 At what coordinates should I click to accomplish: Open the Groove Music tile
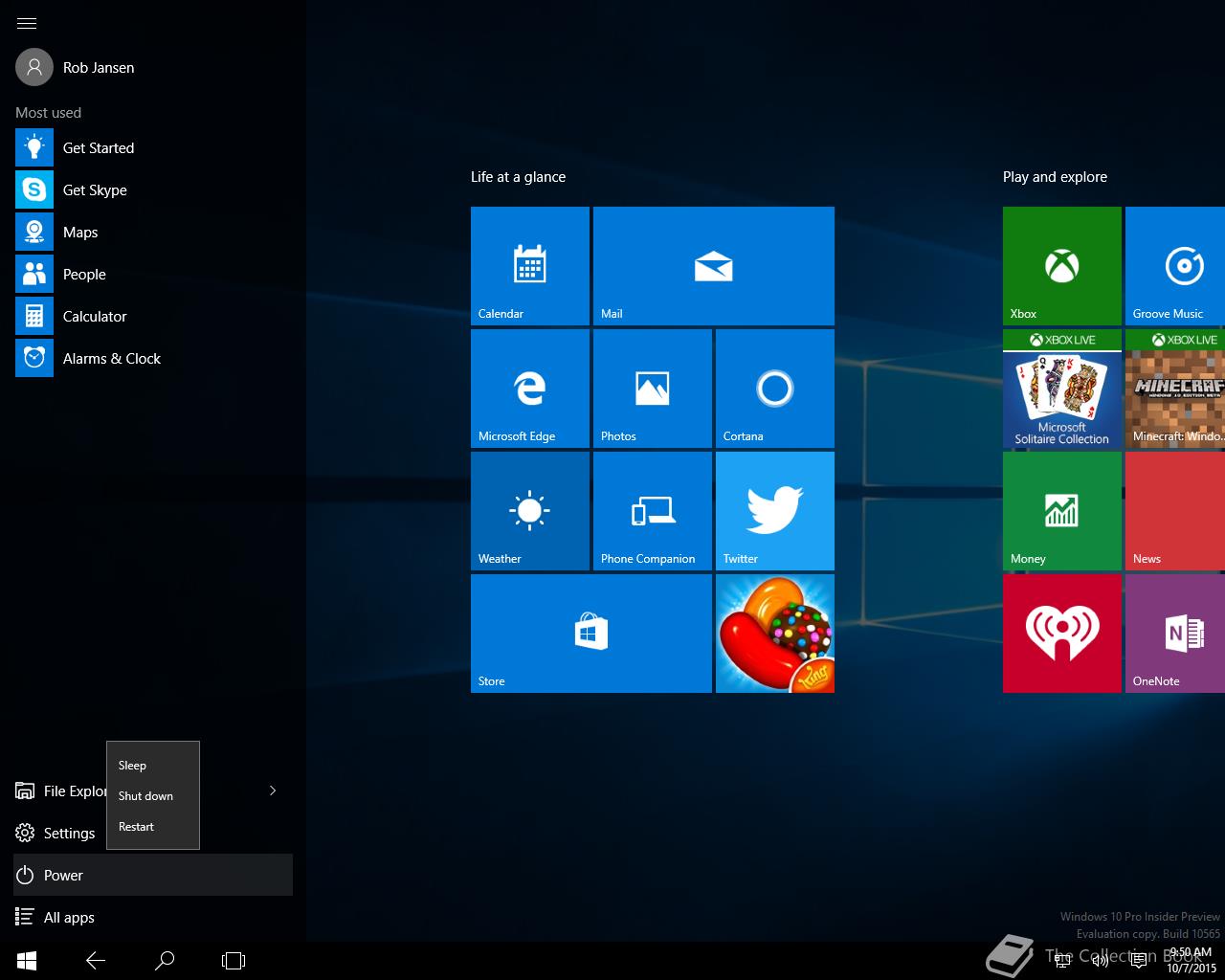[x=1175, y=266]
